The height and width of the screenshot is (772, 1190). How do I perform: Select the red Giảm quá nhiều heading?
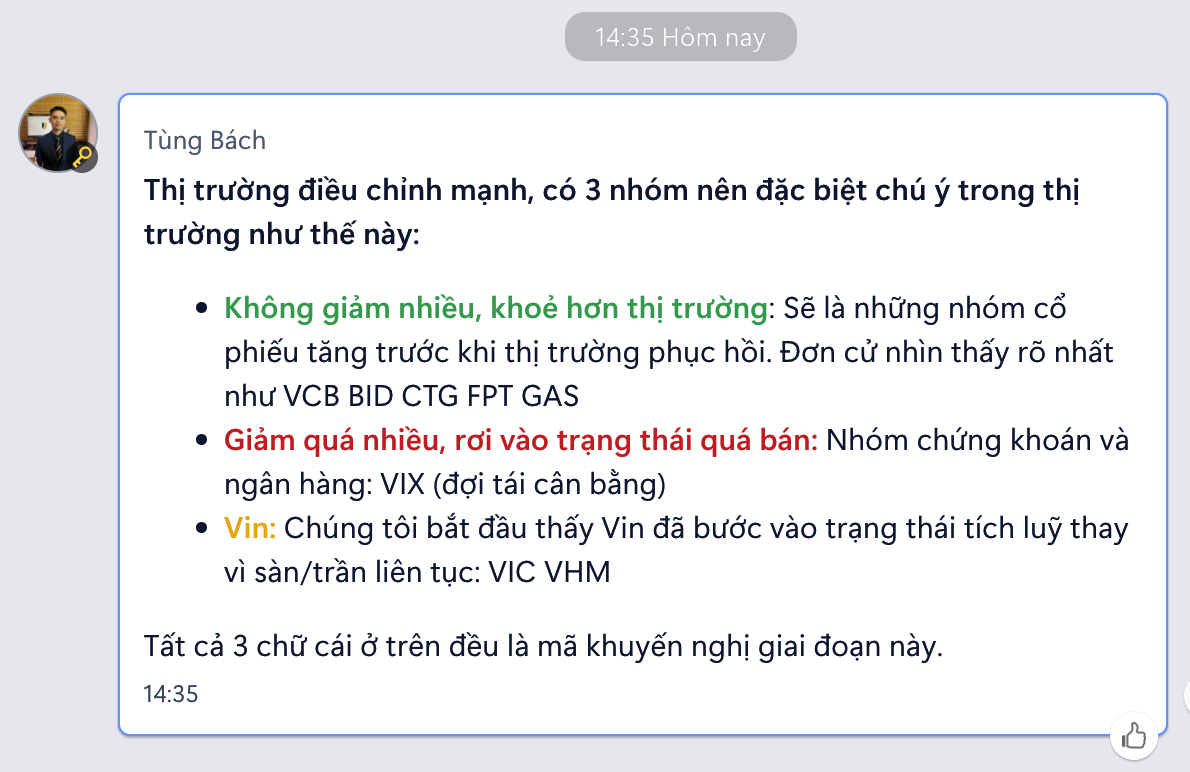[521, 440]
